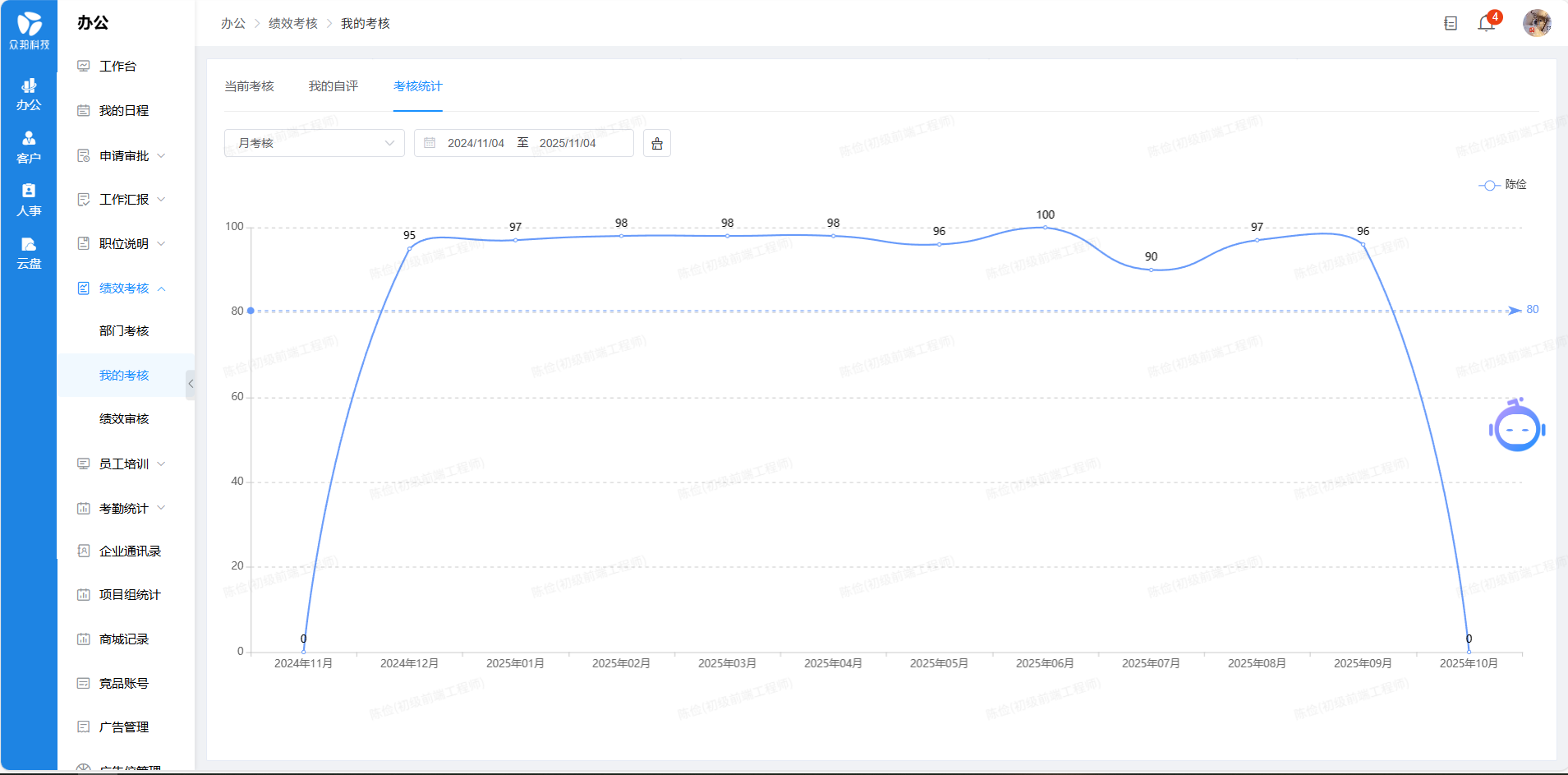Image resolution: width=1568 pixels, height=775 pixels.
Task: Open the 月考核 type dropdown
Action: pyautogui.click(x=314, y=143)
